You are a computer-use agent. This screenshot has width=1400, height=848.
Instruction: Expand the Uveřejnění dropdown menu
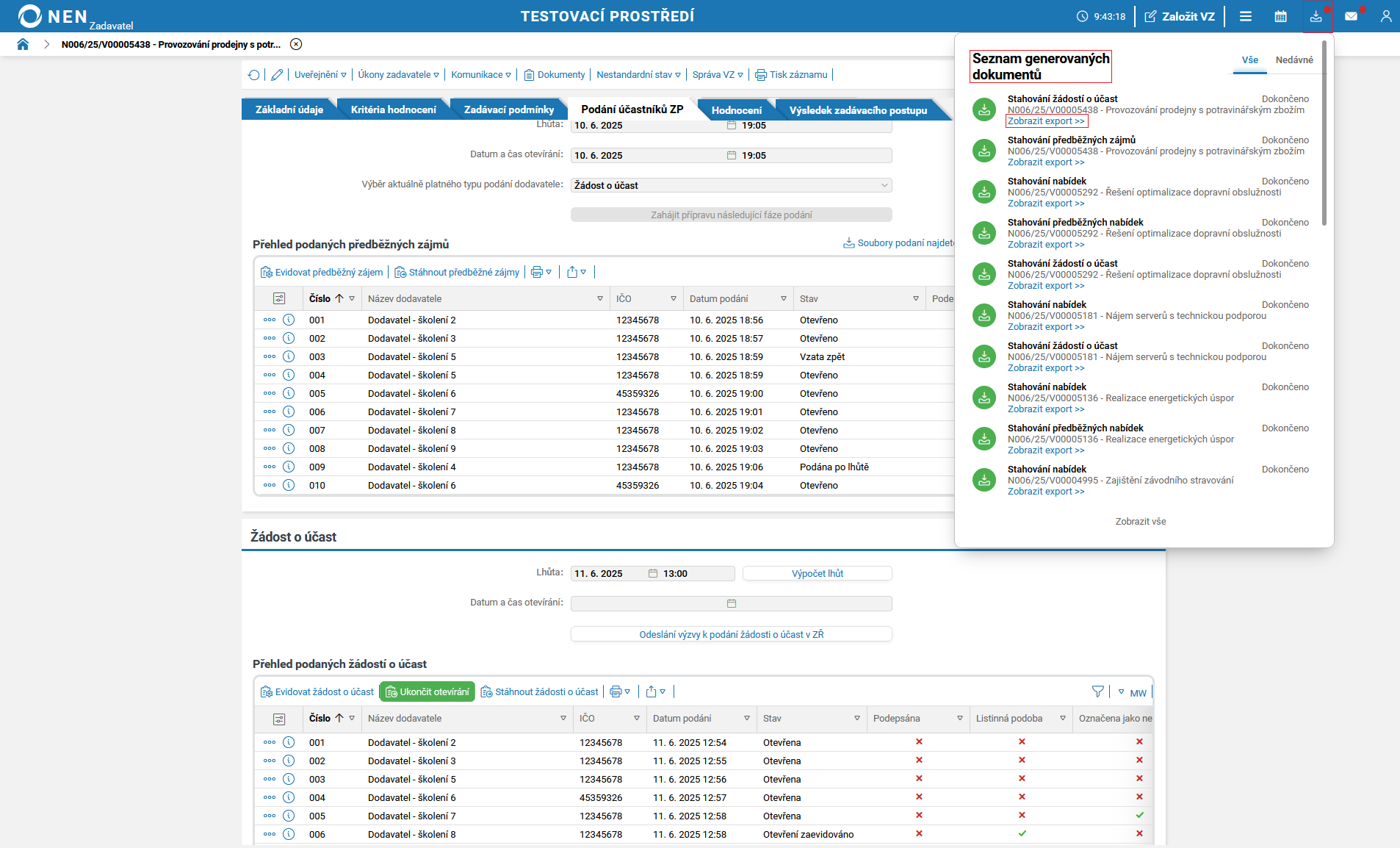coord(320,75)
